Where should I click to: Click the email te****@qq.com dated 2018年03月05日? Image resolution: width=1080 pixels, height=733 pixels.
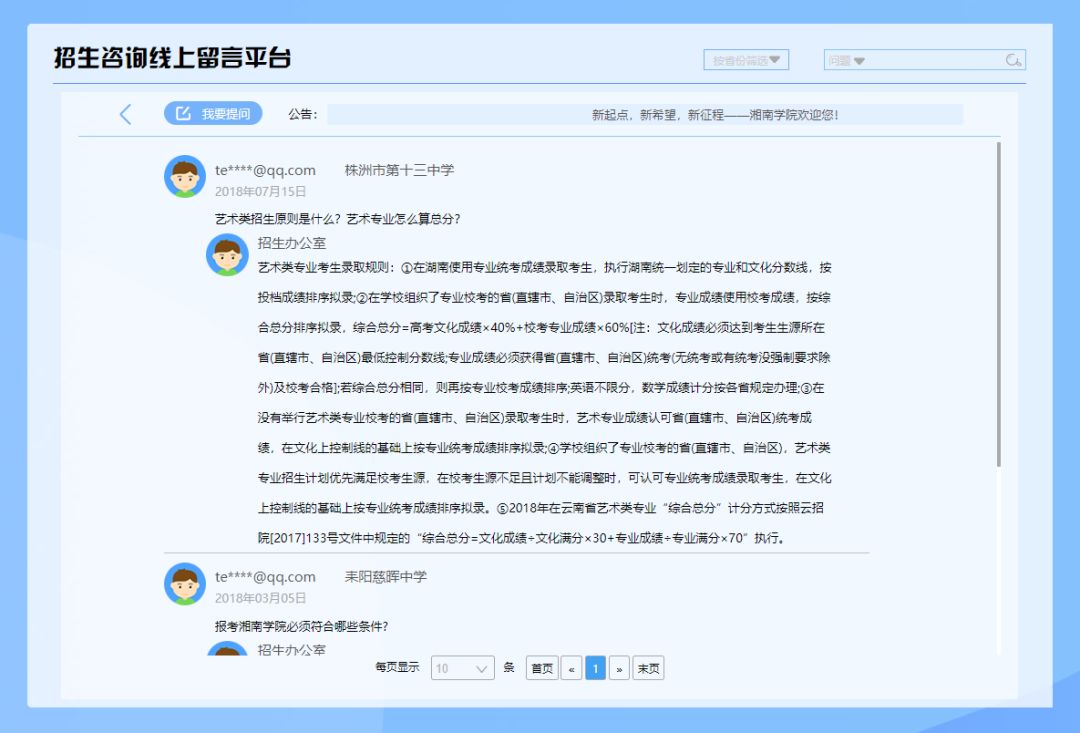[265, 577]
